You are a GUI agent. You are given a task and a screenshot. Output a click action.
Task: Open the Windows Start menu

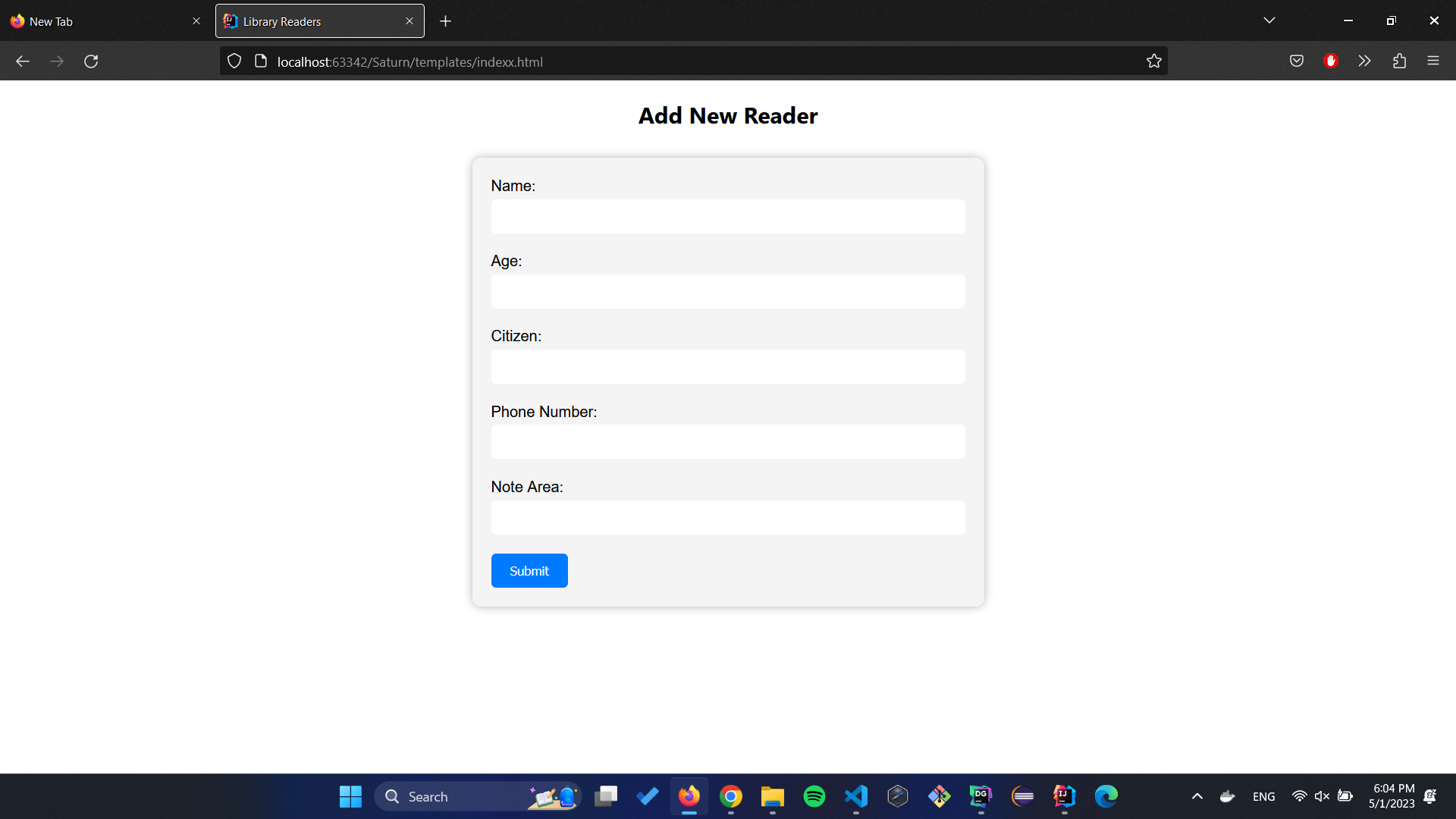350,796
